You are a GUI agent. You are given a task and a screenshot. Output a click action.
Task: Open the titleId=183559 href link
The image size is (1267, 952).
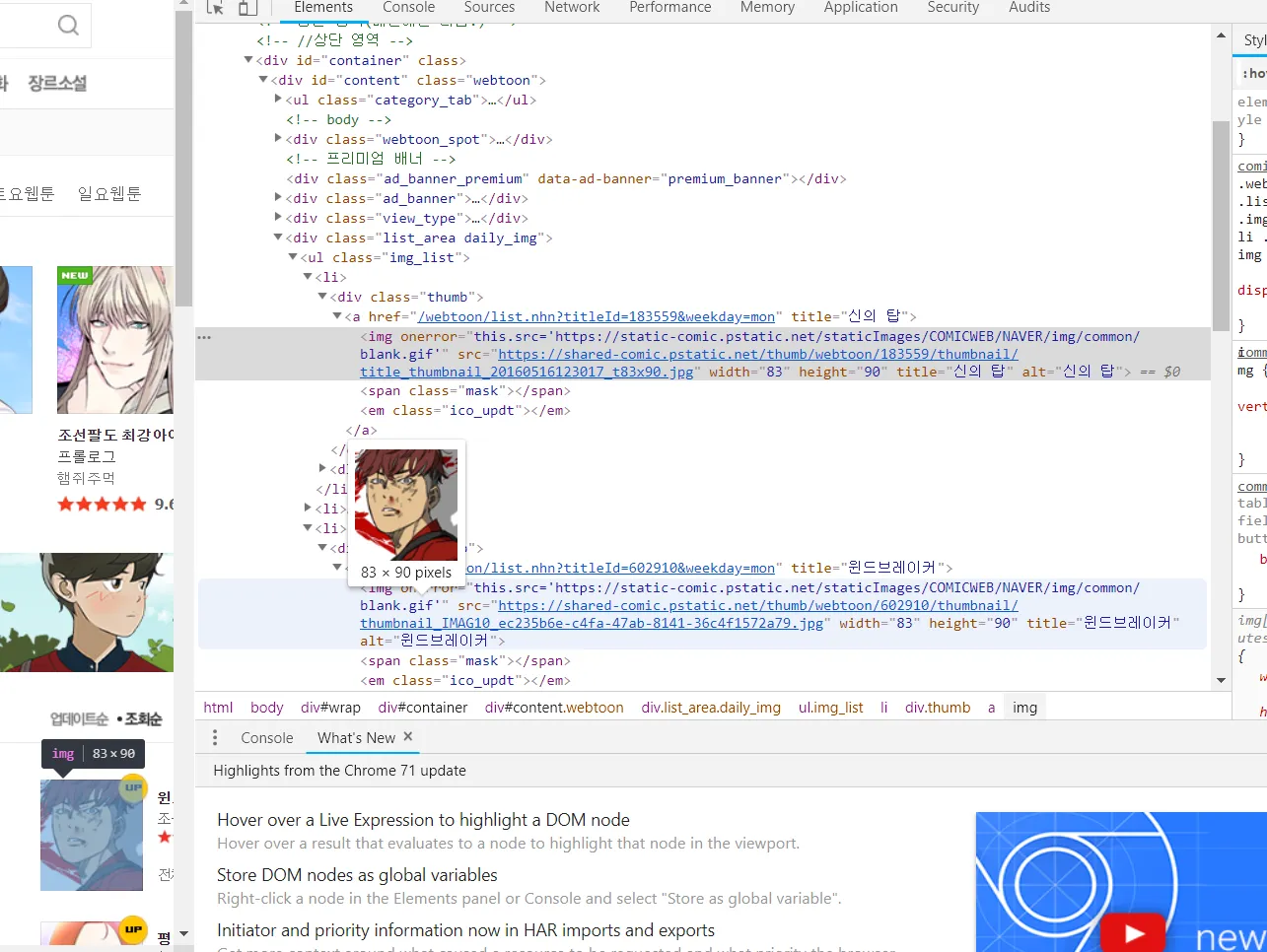pos(597,316)
